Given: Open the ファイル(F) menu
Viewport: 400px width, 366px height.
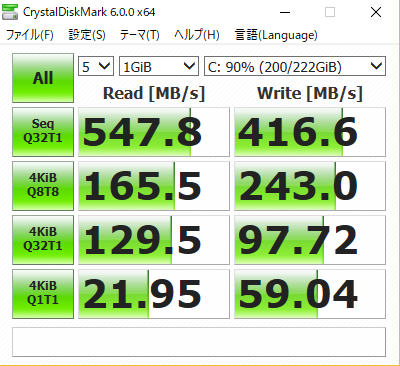Looking at the screenshot, I should click(x=30, y=35).
